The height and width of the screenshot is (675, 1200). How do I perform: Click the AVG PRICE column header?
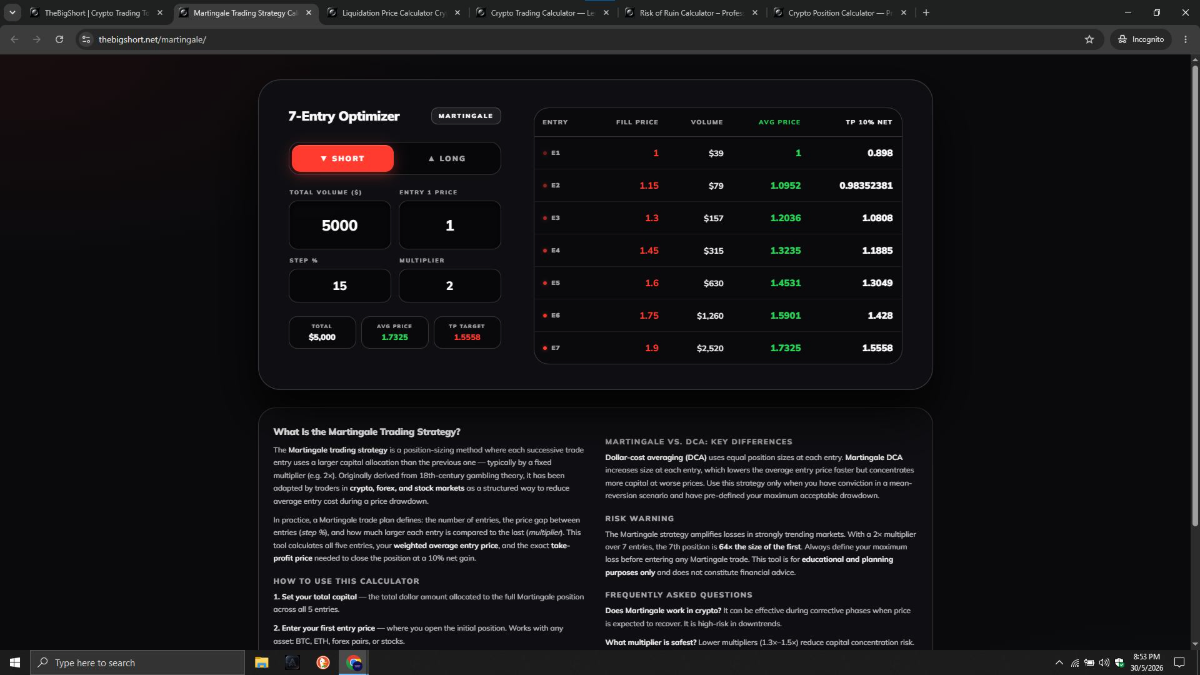point(779,122)
